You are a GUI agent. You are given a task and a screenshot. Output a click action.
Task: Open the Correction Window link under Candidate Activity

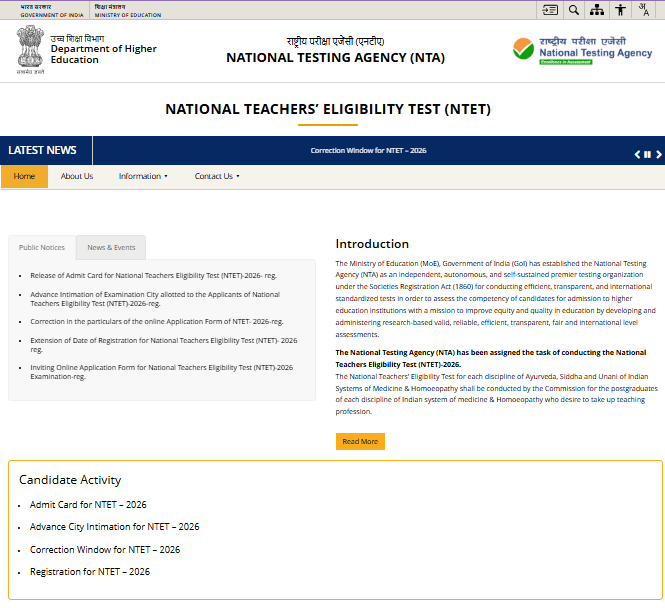tap(105, 549)
